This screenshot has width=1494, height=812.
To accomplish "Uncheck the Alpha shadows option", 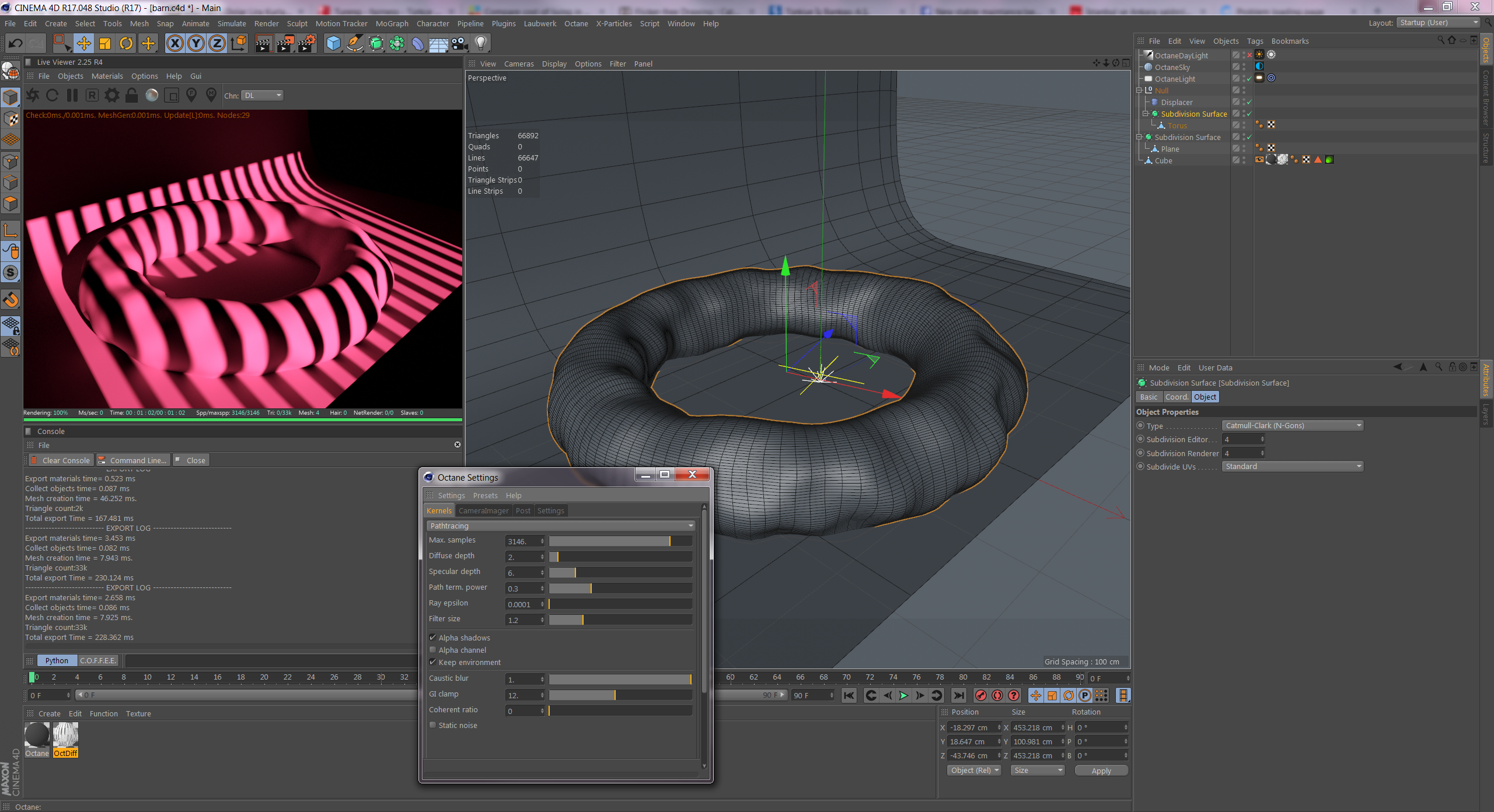I will (433, 638).
